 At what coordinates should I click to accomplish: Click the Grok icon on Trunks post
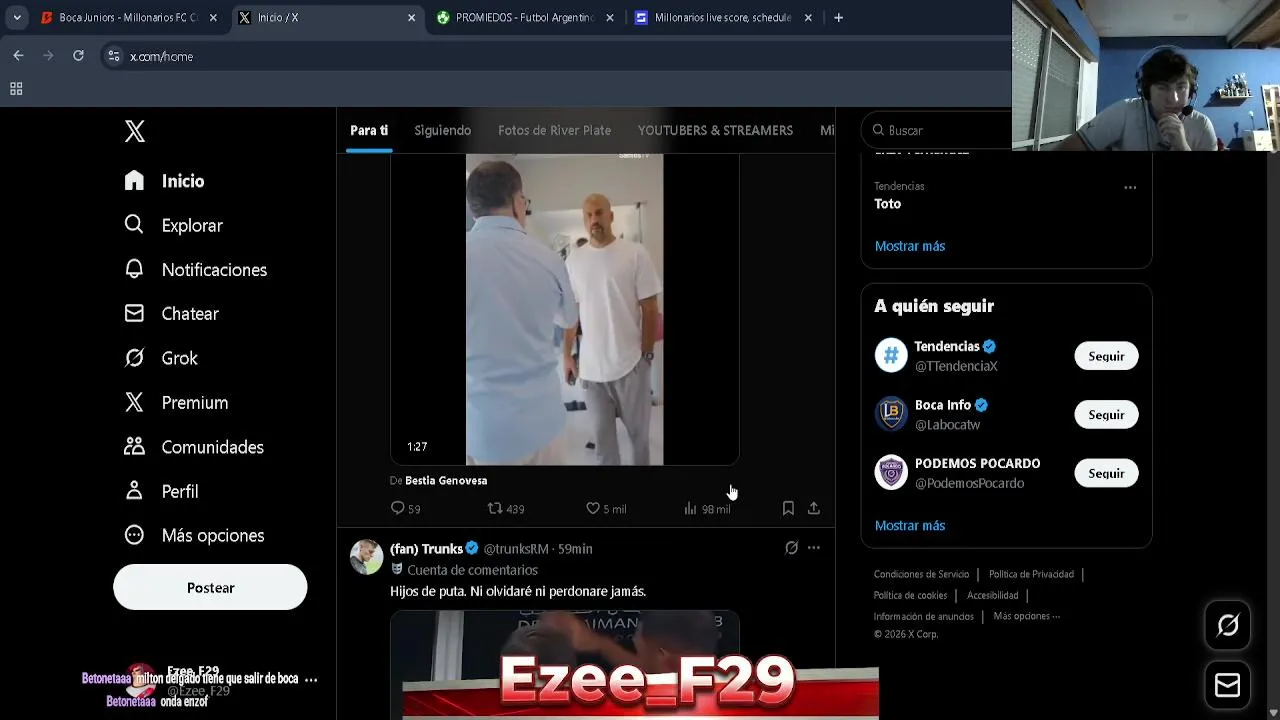coord(791,548)
